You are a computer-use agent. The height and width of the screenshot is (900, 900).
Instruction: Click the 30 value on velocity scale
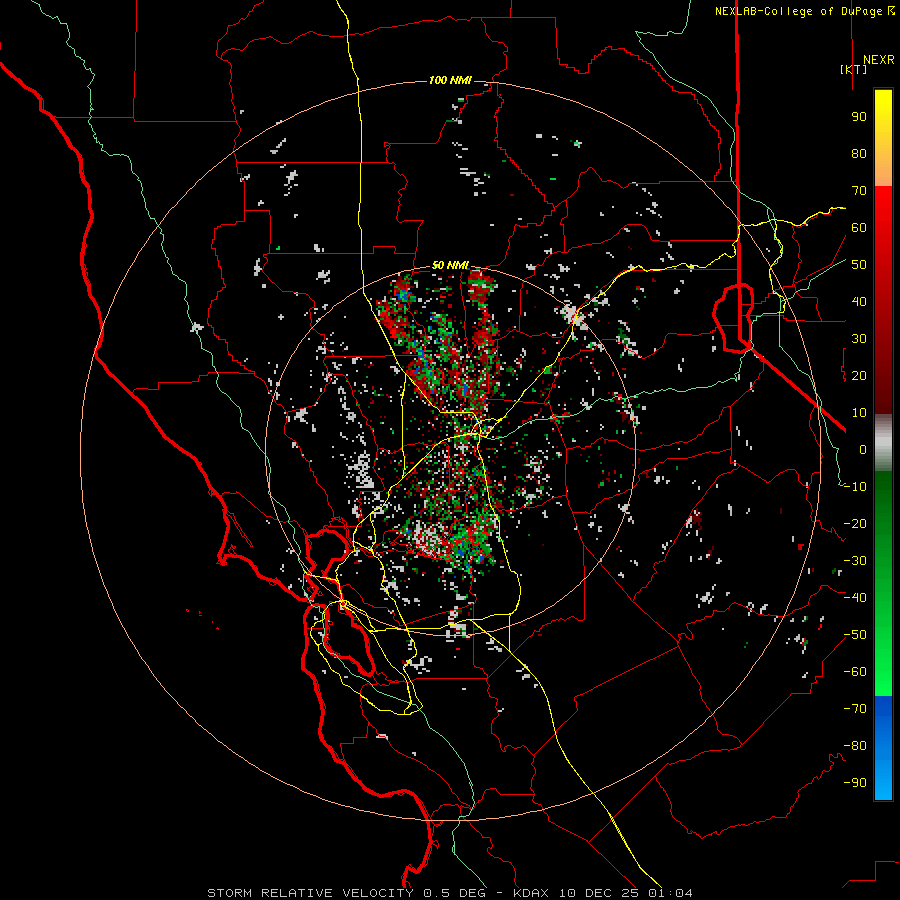[859, 339]
